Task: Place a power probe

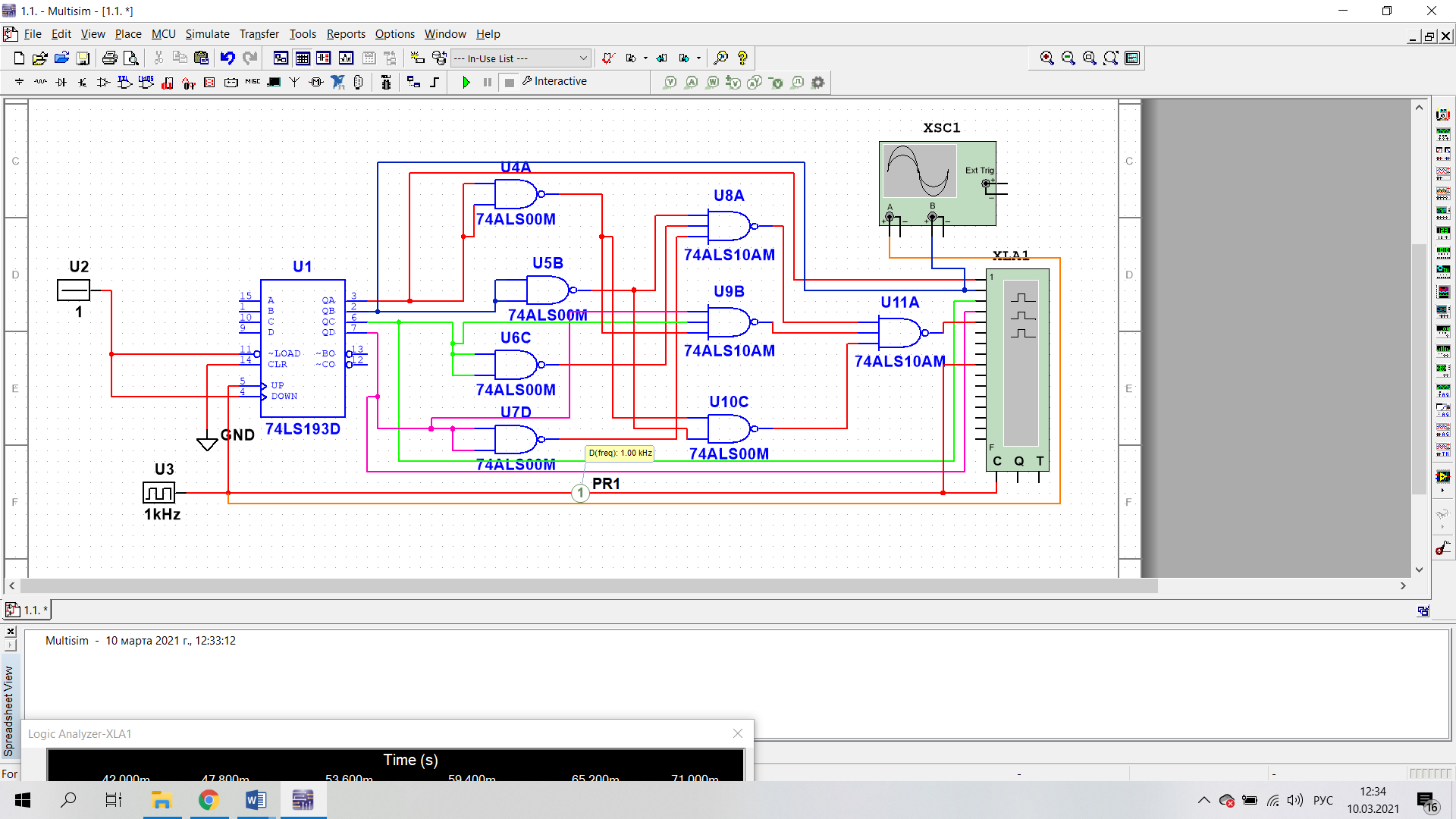Action: click(712, 82)
